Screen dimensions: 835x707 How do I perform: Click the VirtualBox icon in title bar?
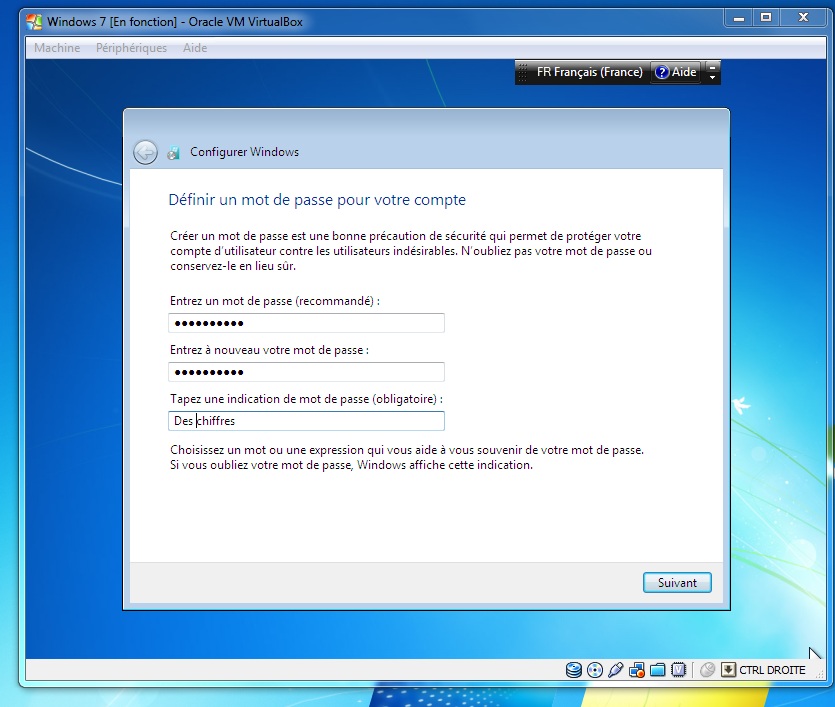[34, 22]
